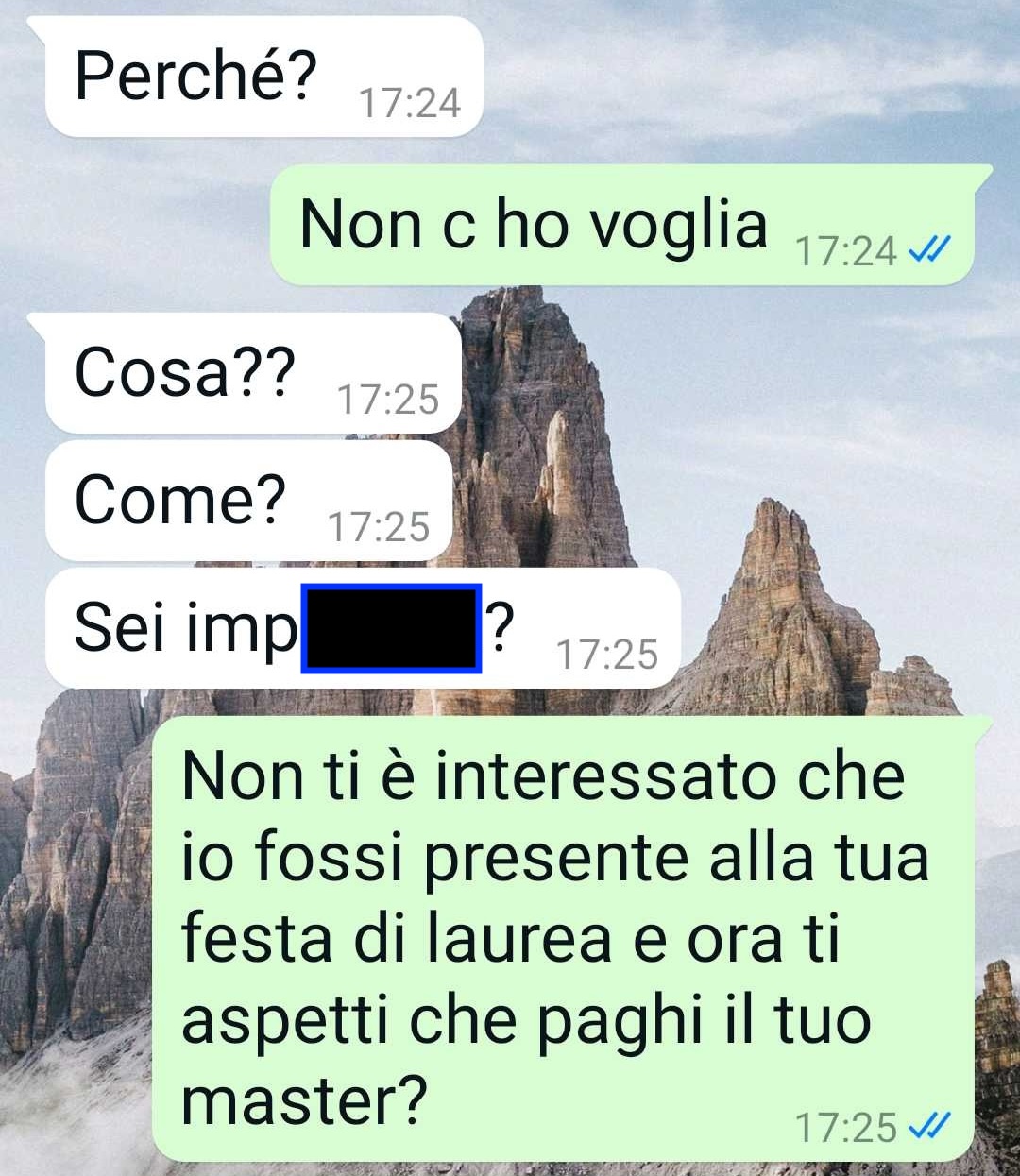Click the 17:25 timestamp on "Come?"
The height and width of the screenshot is (1176, 1020).
tap(379, 527)
